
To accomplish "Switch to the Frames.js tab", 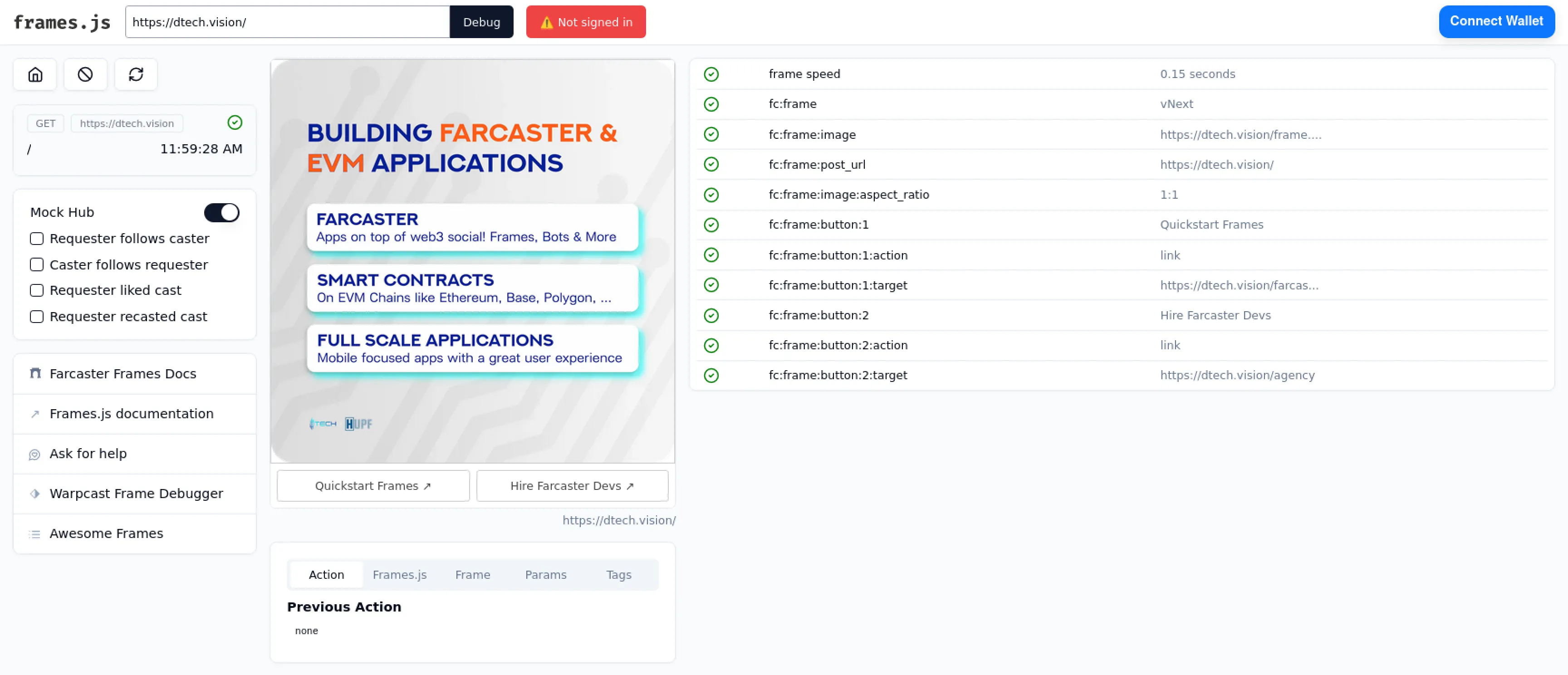I will (399, 575).
